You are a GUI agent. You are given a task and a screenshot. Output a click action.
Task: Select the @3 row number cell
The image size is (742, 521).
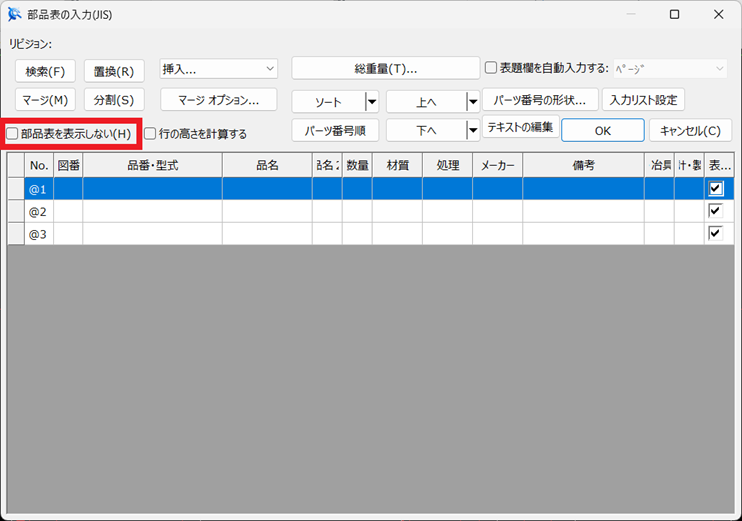pyautogui.click(x=39, y=233)
